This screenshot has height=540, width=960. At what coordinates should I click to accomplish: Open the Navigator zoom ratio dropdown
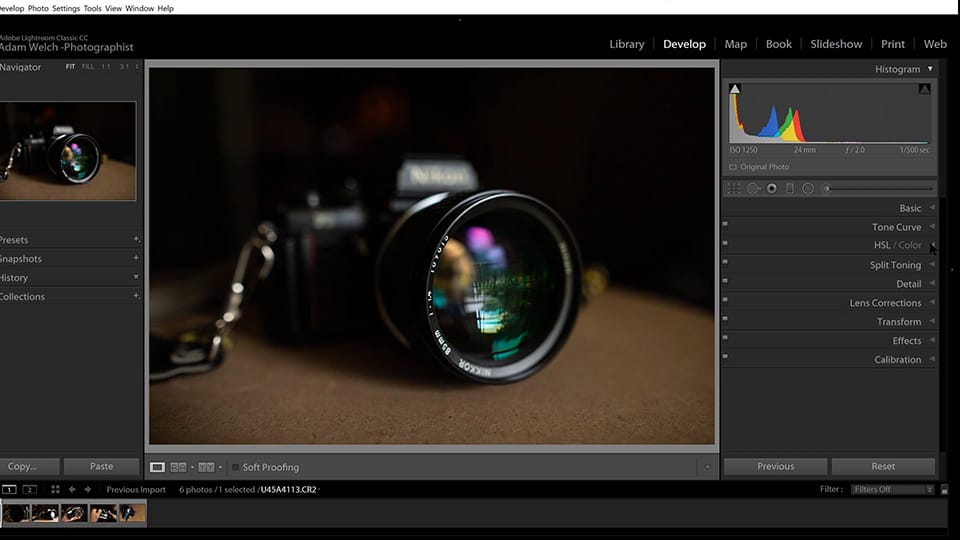click(x=137, y=67)
